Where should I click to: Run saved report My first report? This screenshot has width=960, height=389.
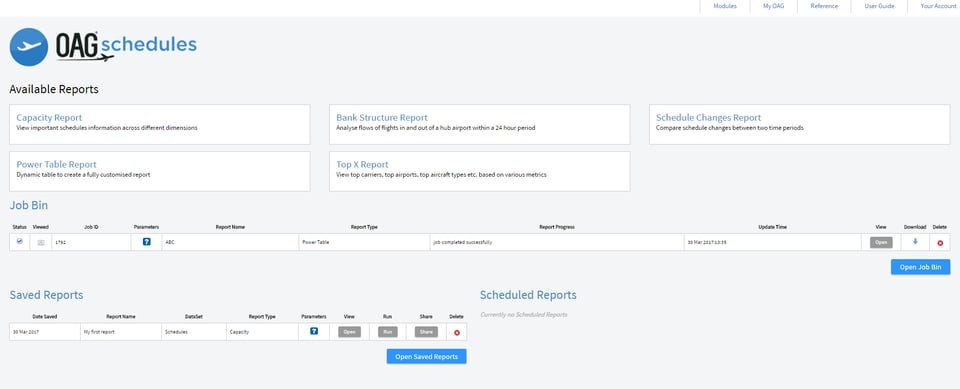[388, 332]
